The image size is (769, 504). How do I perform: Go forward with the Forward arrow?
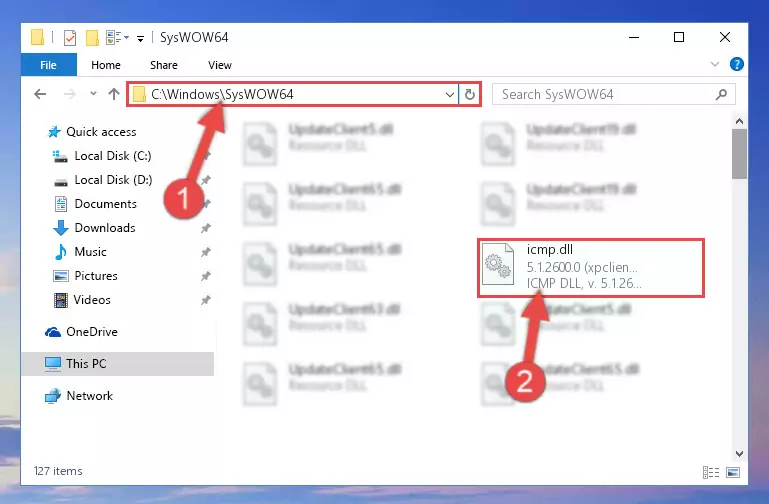(x=70, y=94)
